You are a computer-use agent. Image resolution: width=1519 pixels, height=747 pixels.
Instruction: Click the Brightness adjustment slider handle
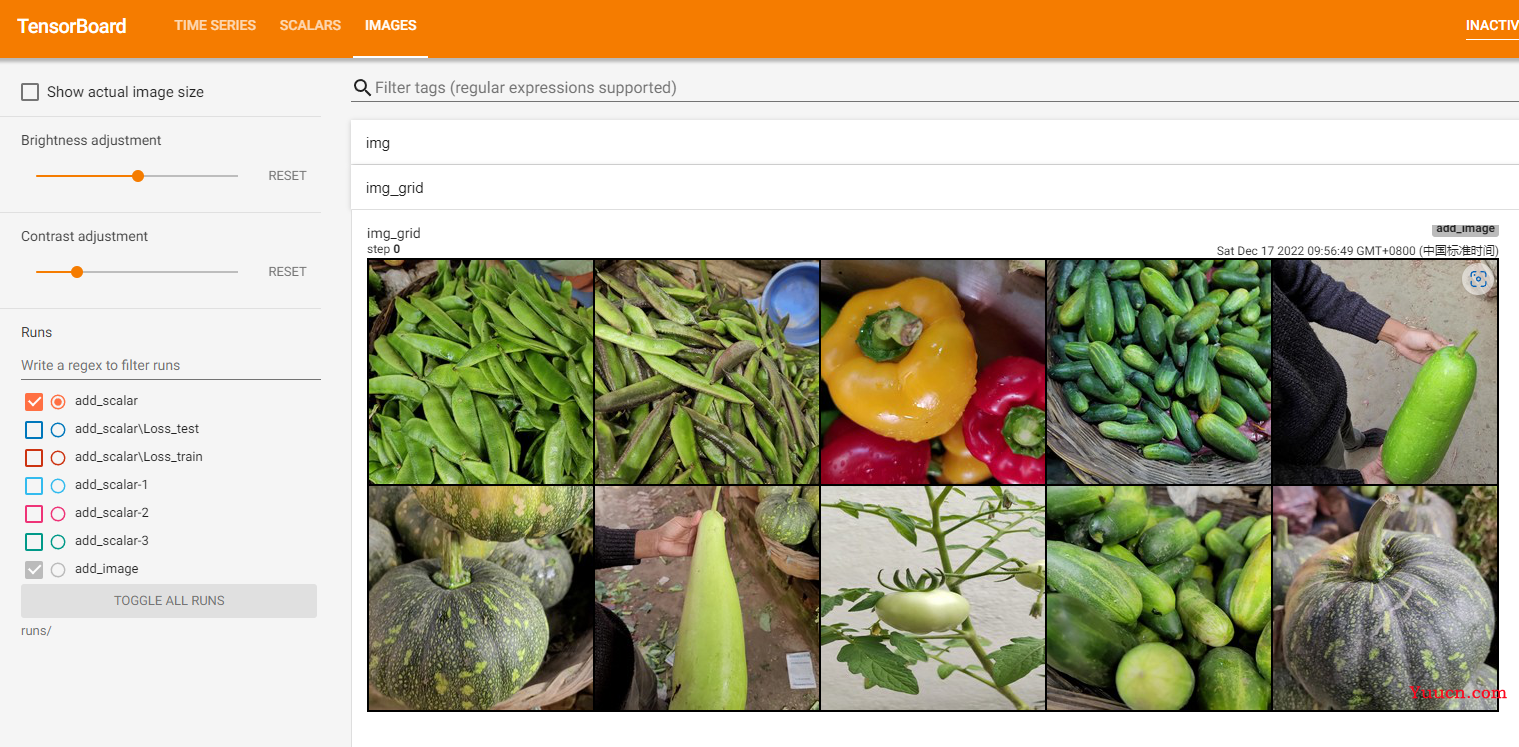tap(138, 176)
